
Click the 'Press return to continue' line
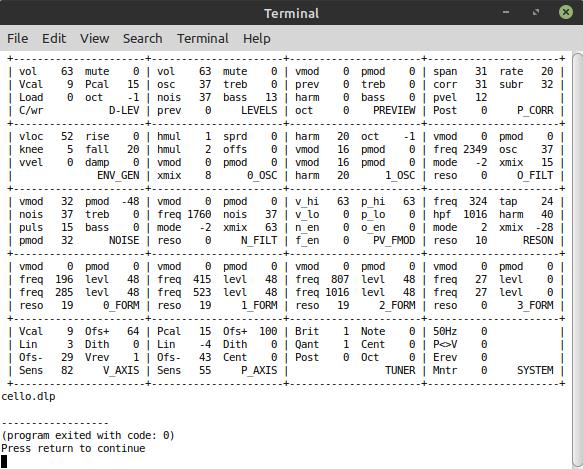(x=73, y=448)
